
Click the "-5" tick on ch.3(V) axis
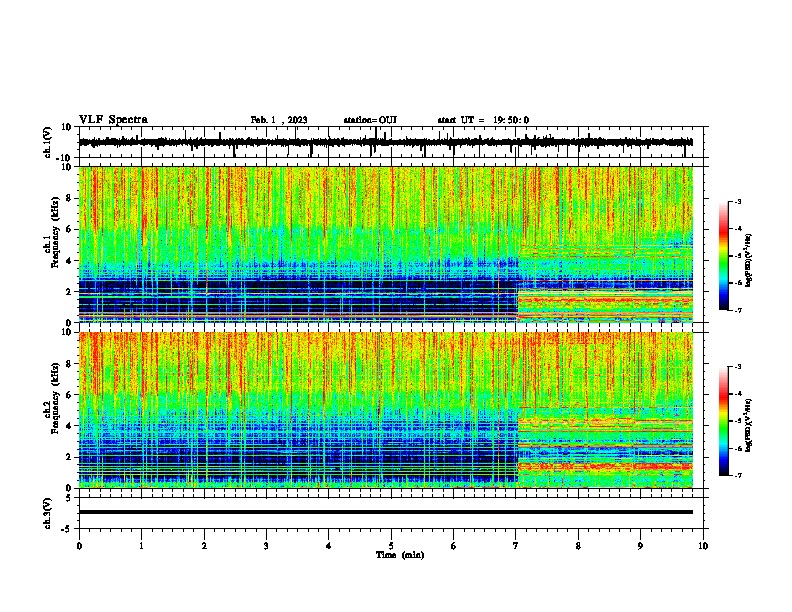coord(68,529)
